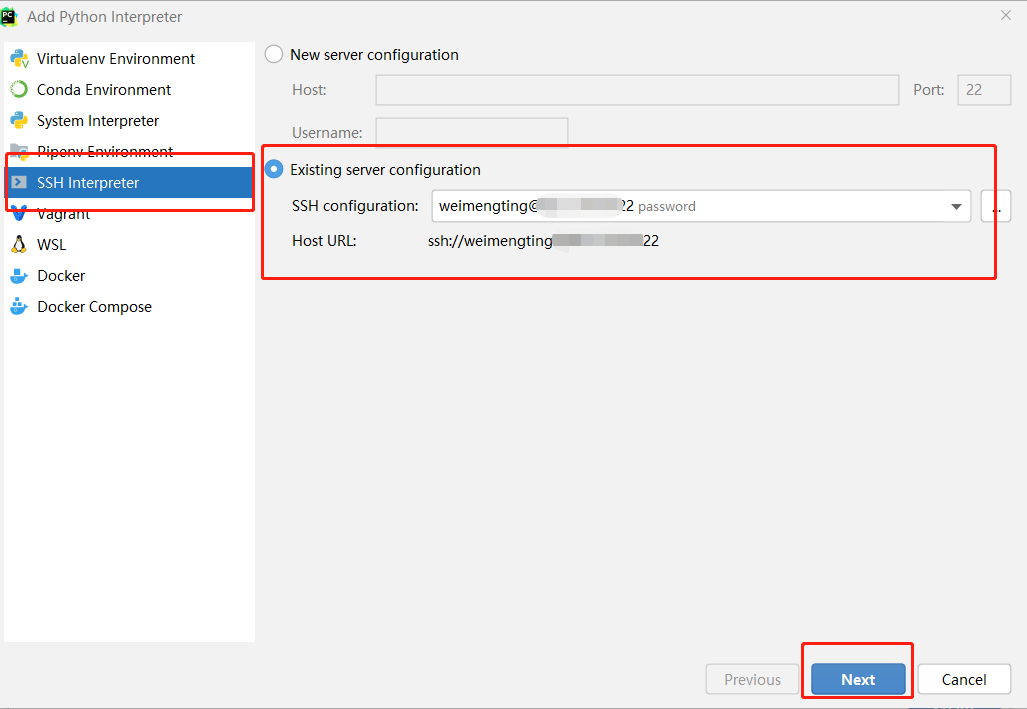Screen dimensions: 1027x709
Task: Select SSH Interpreter entry
Action: click(129, 183)
